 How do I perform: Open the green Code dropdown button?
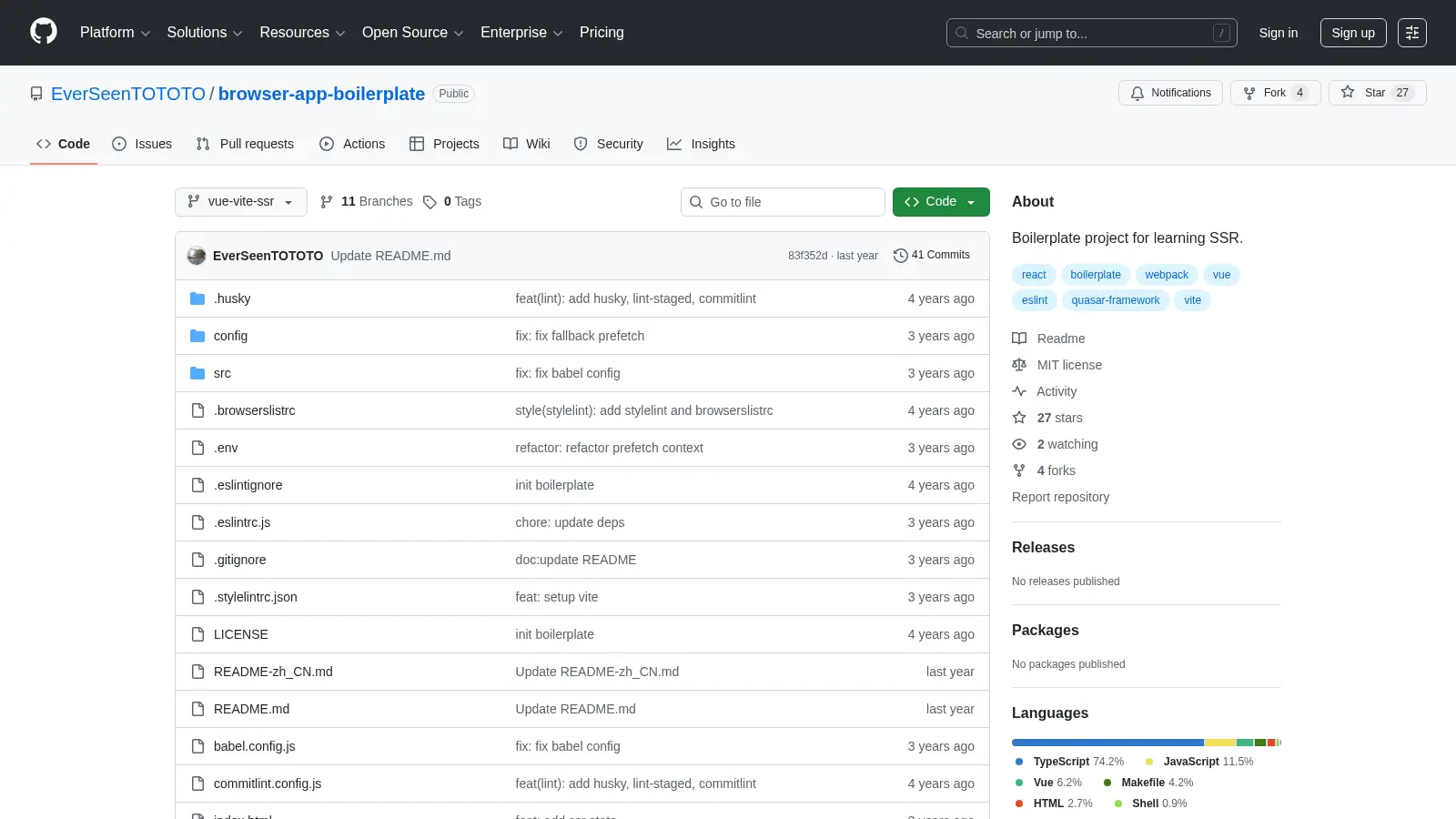point(941,202)
